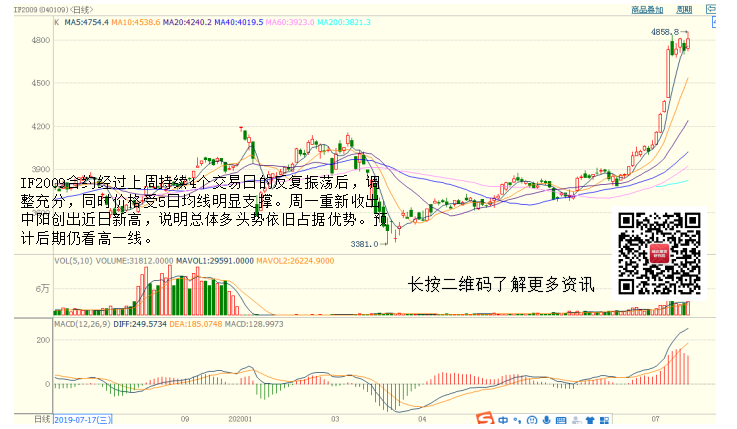Image resolution: width=737 pixels, height=429 pixels.
Task: Click the window icon at top-right corner
Action: (712, 10)
